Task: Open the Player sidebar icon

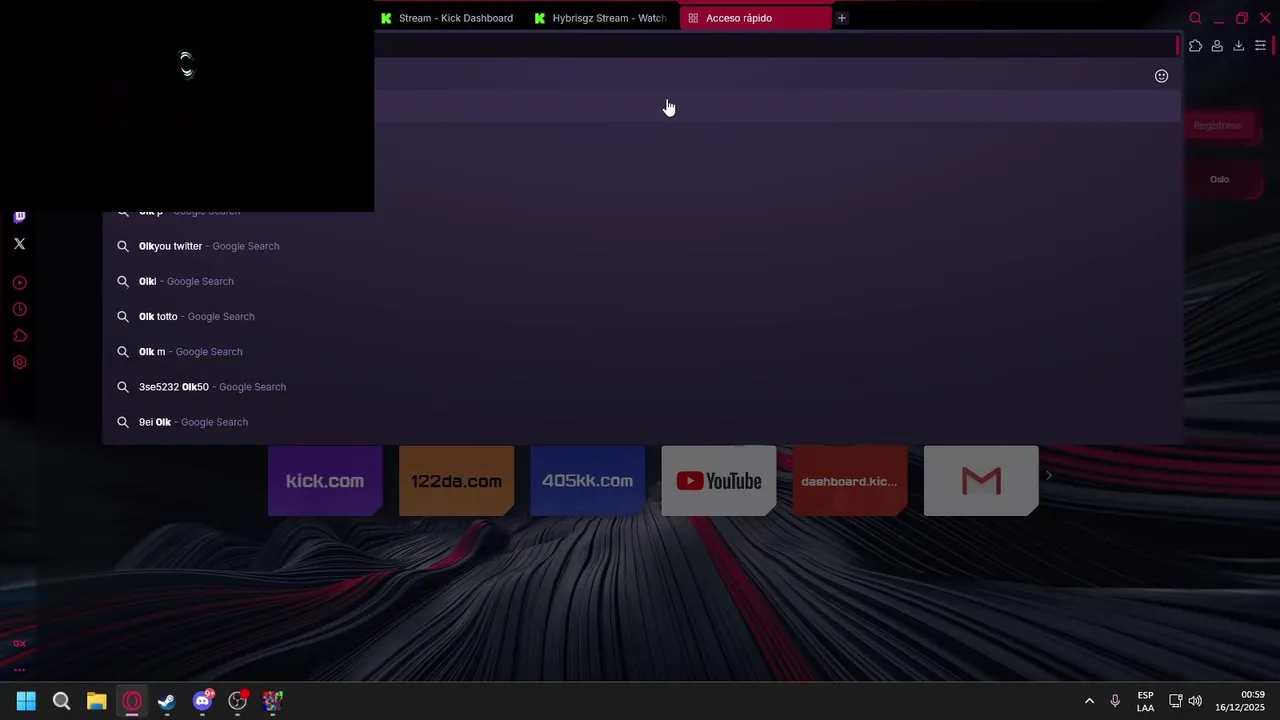Action: click(x=19, y=283)
